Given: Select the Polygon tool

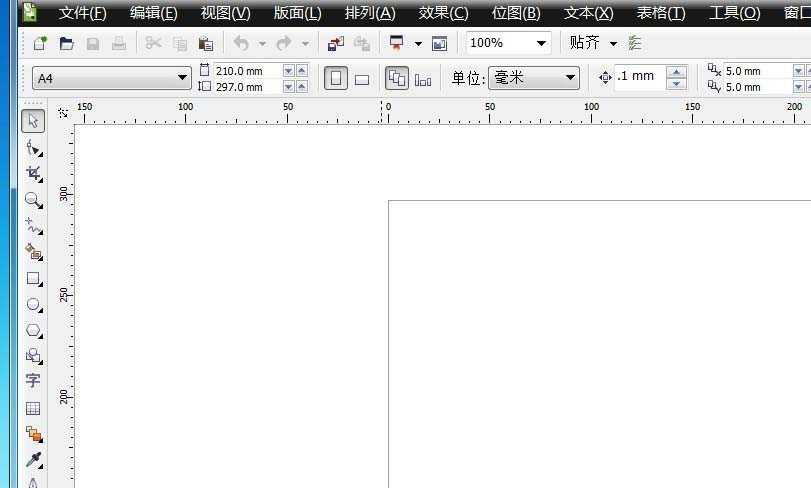Looking at the screenshot, I should [x=33, y=331].
